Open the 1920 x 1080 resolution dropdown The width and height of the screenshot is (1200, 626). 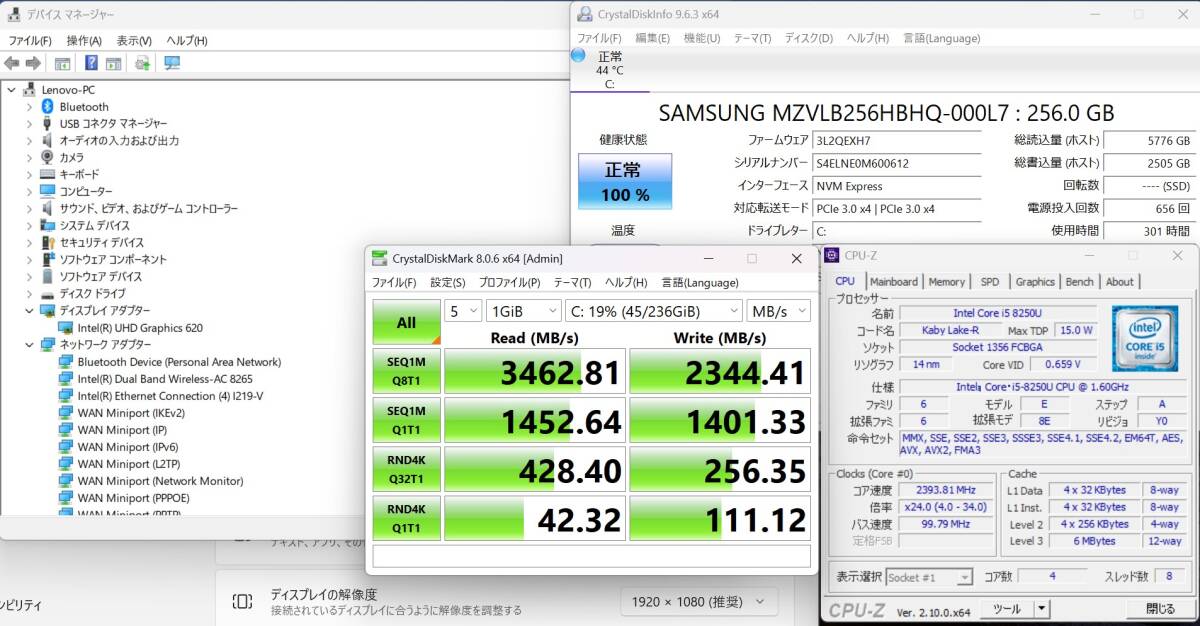pyautogui.click(x=698, y=602)
